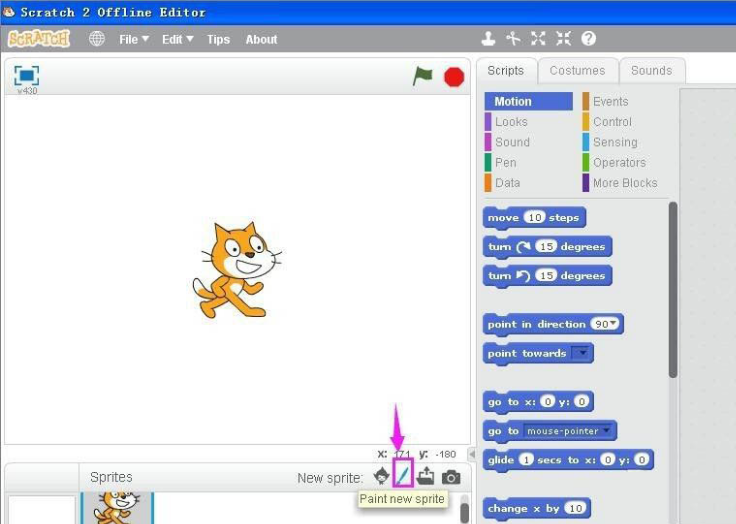Viewport: 736px width, 524px height.
Task: Switch to the Sounds tab
Action: click(x=651, y=70)
